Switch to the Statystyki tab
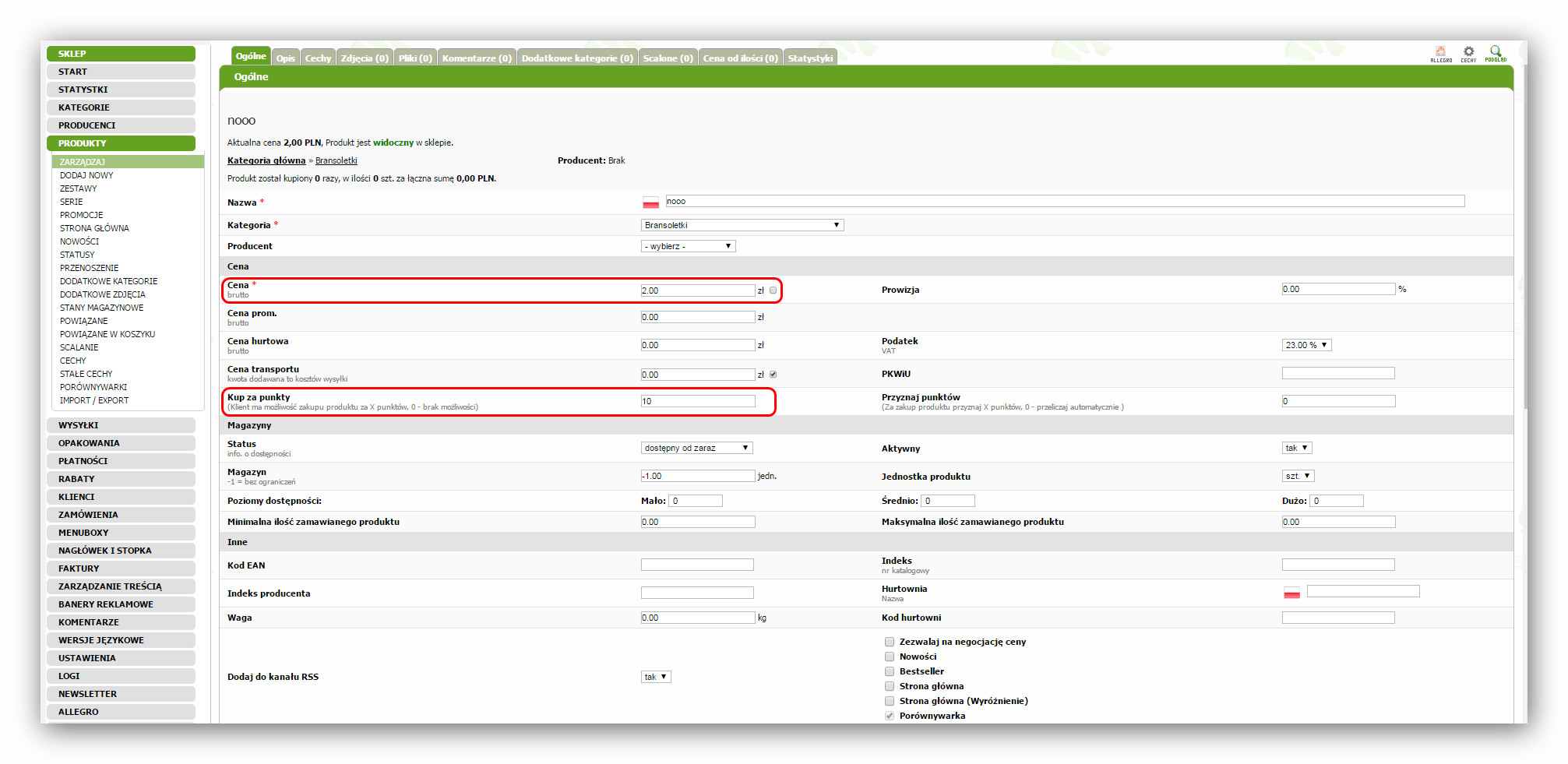Viewport: 1568px width, 764px height. tap(810, 58)
